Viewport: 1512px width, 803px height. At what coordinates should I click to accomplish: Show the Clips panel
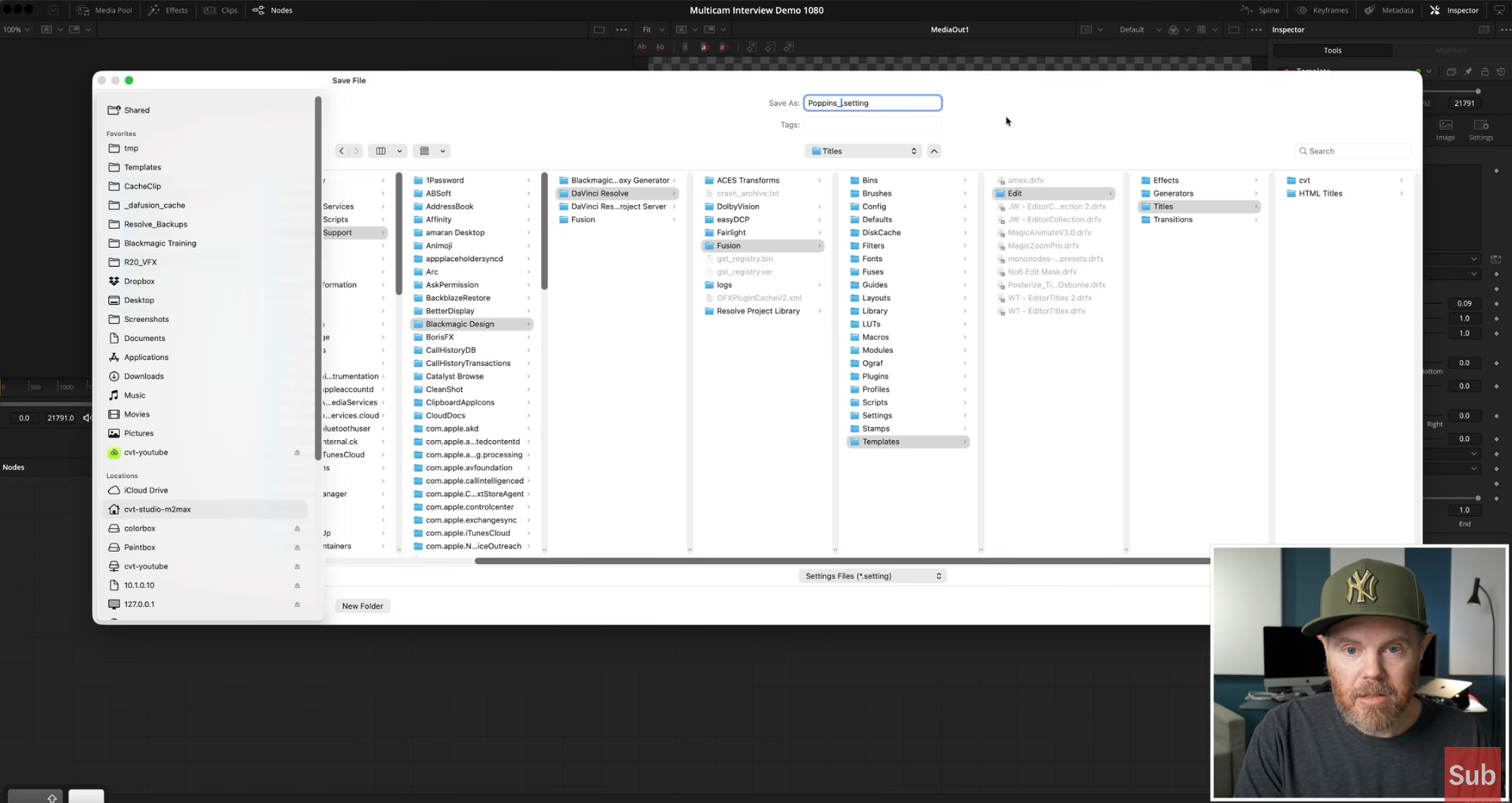[221, 10]
